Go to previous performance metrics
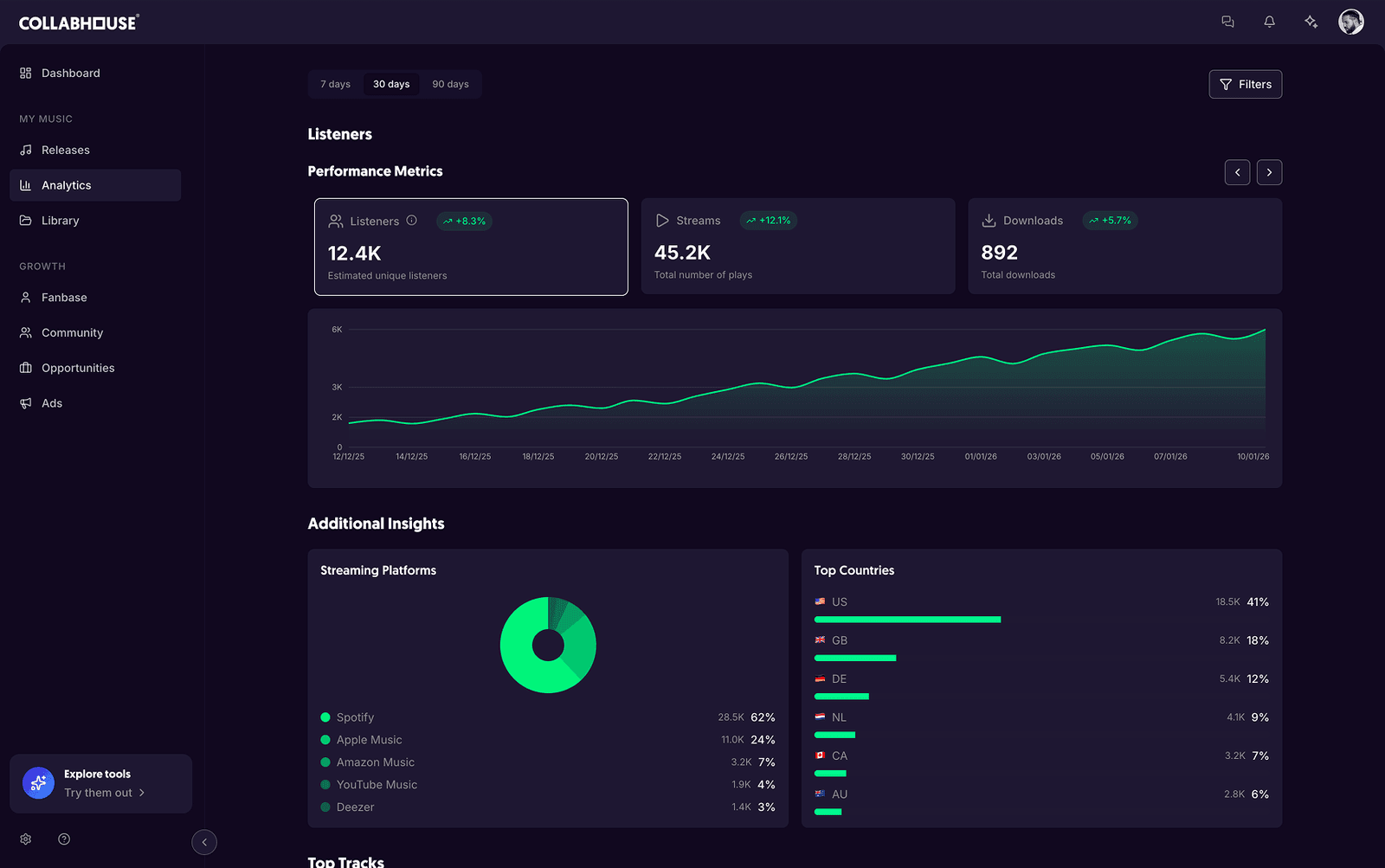The height and width of the screenshot is (868, 1385). [1238, 172]
